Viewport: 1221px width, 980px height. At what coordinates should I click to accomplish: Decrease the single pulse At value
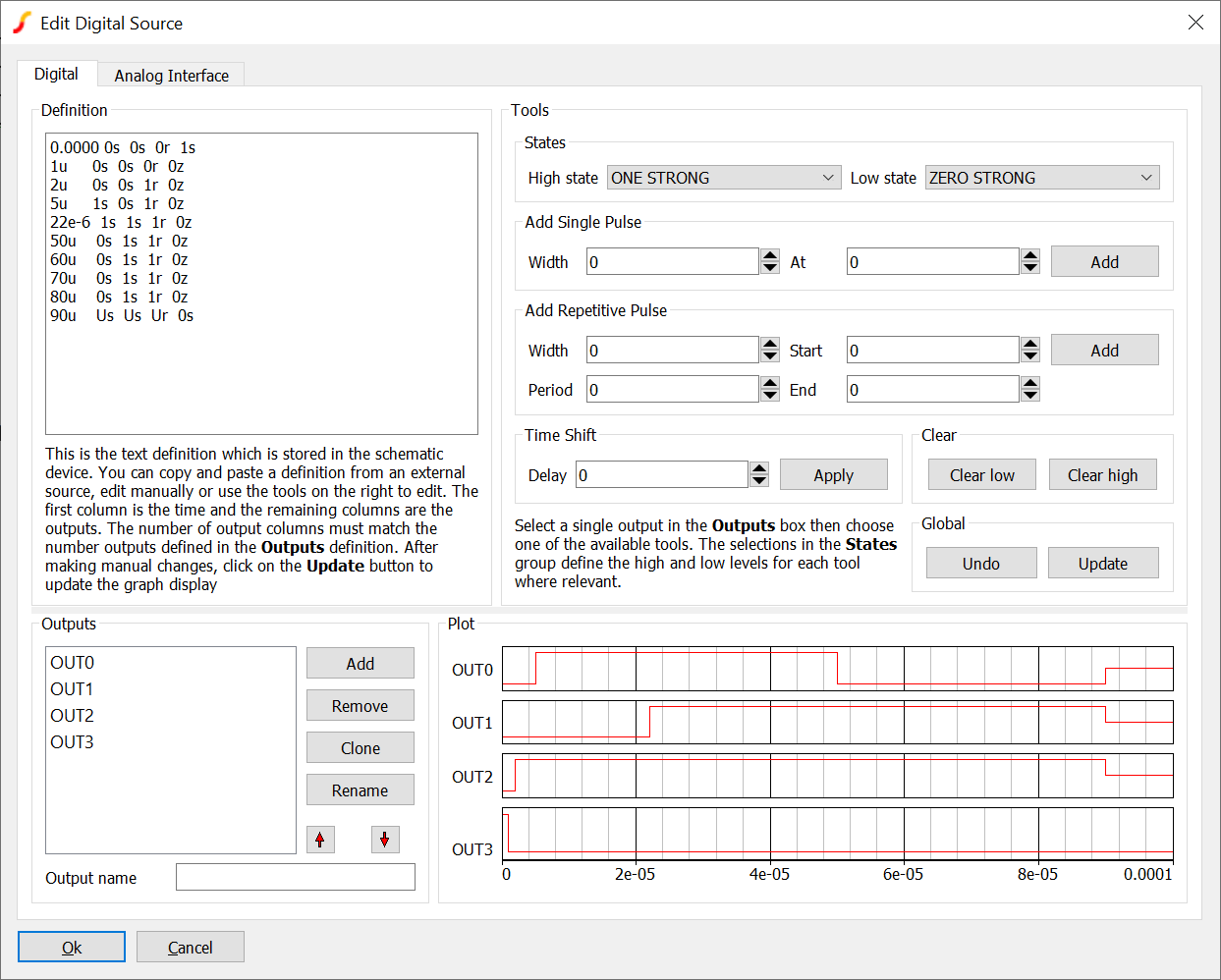[x=1030, y=268]
